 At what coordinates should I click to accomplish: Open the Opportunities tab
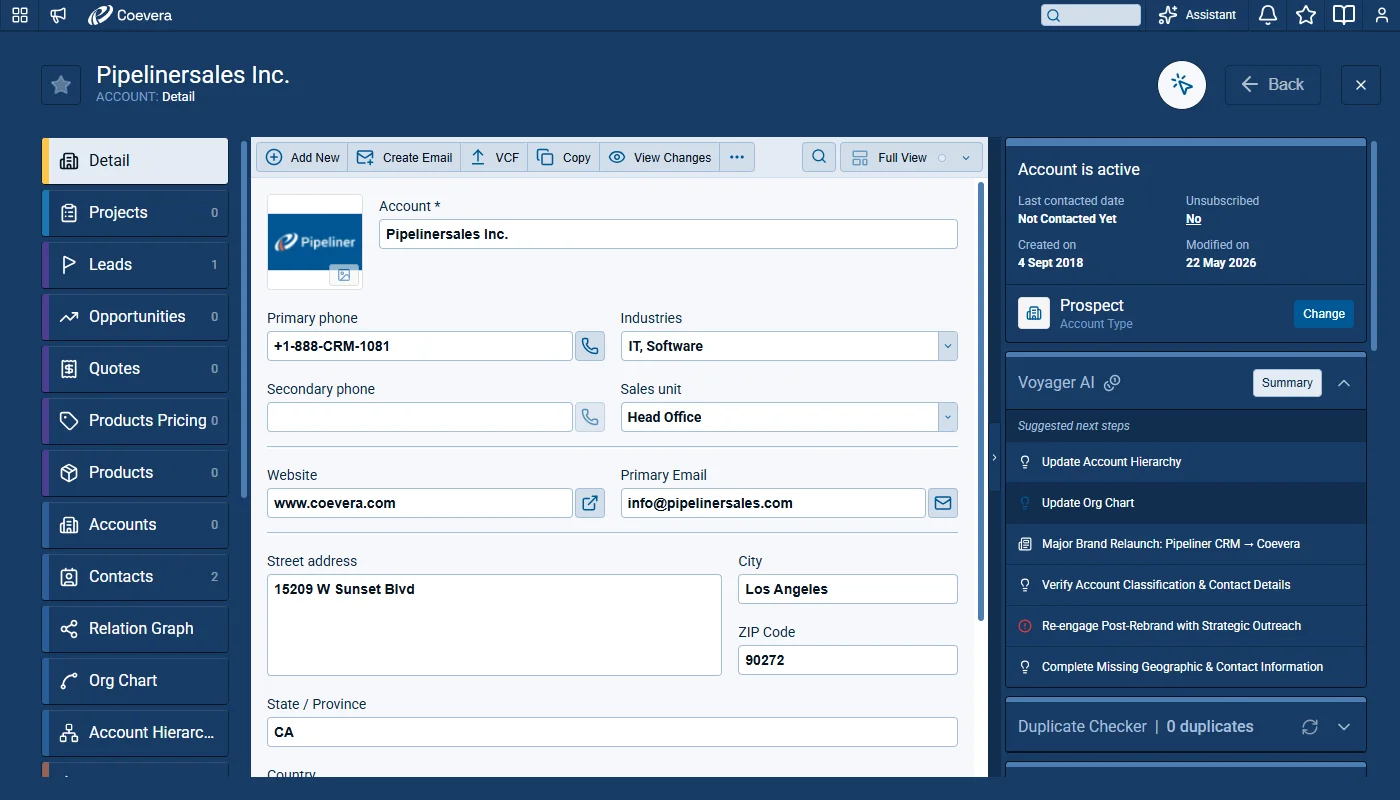click(x=136, y=316)
